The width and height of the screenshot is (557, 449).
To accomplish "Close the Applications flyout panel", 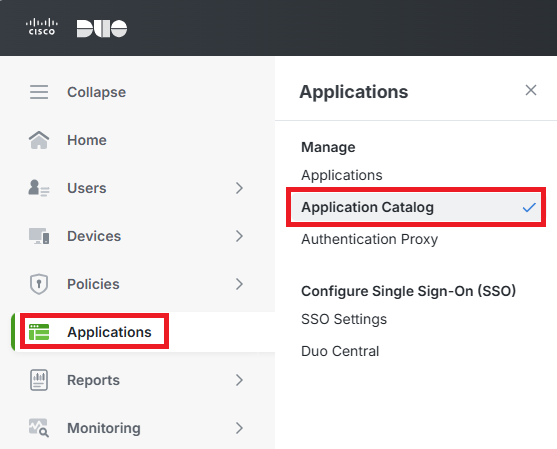I will 531,90.
